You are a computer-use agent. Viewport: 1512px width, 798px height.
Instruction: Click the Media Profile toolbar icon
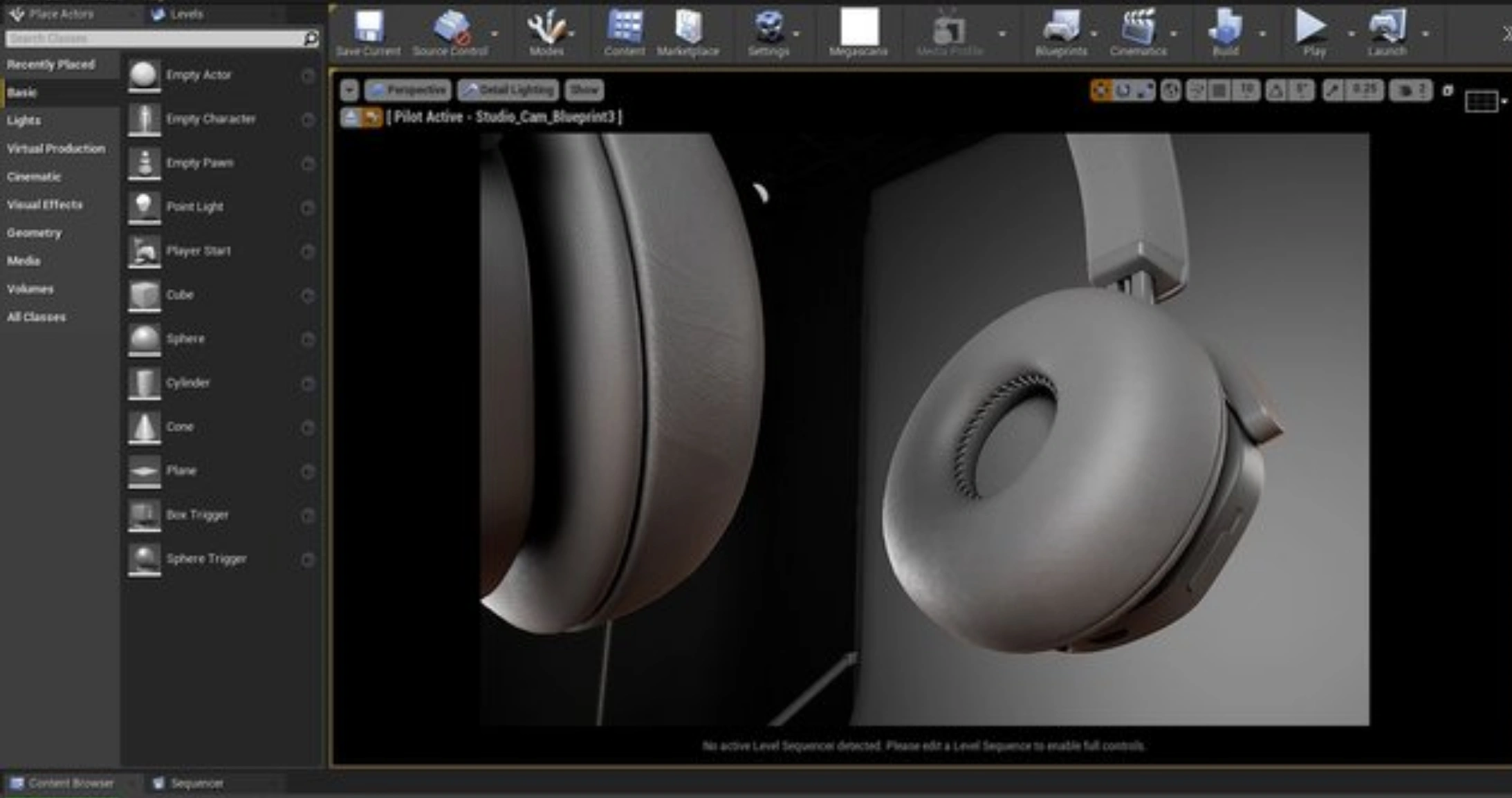pyautogui.click(x=949, y=32)
